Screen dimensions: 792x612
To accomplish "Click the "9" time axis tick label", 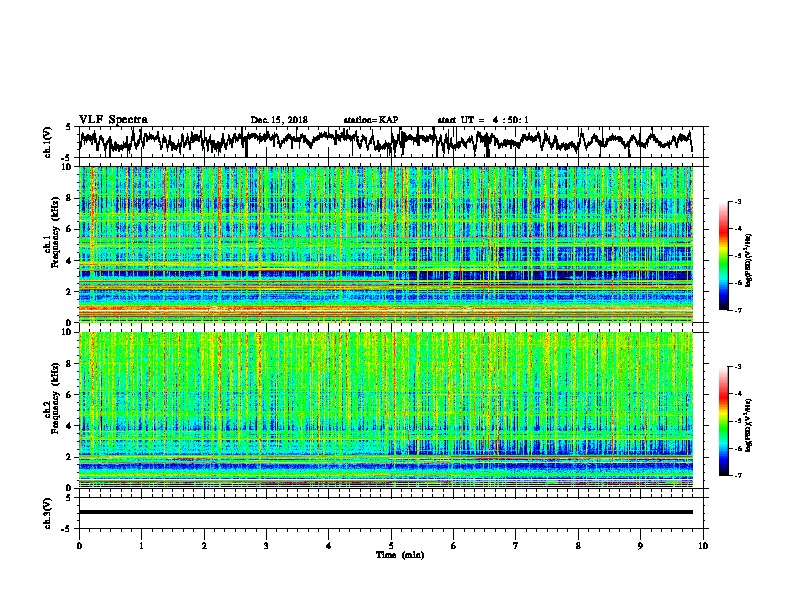I will coord(640,545).
